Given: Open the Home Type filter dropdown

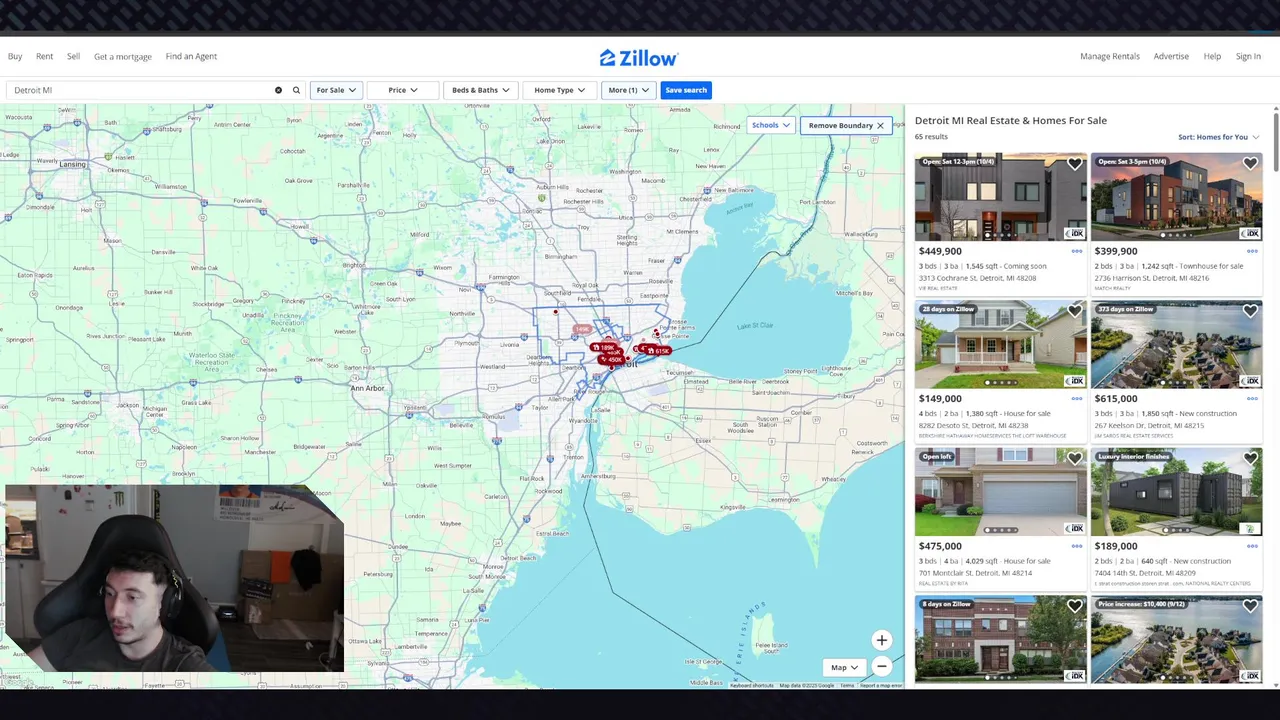Looking at the screenshot, I should (560, 90).
